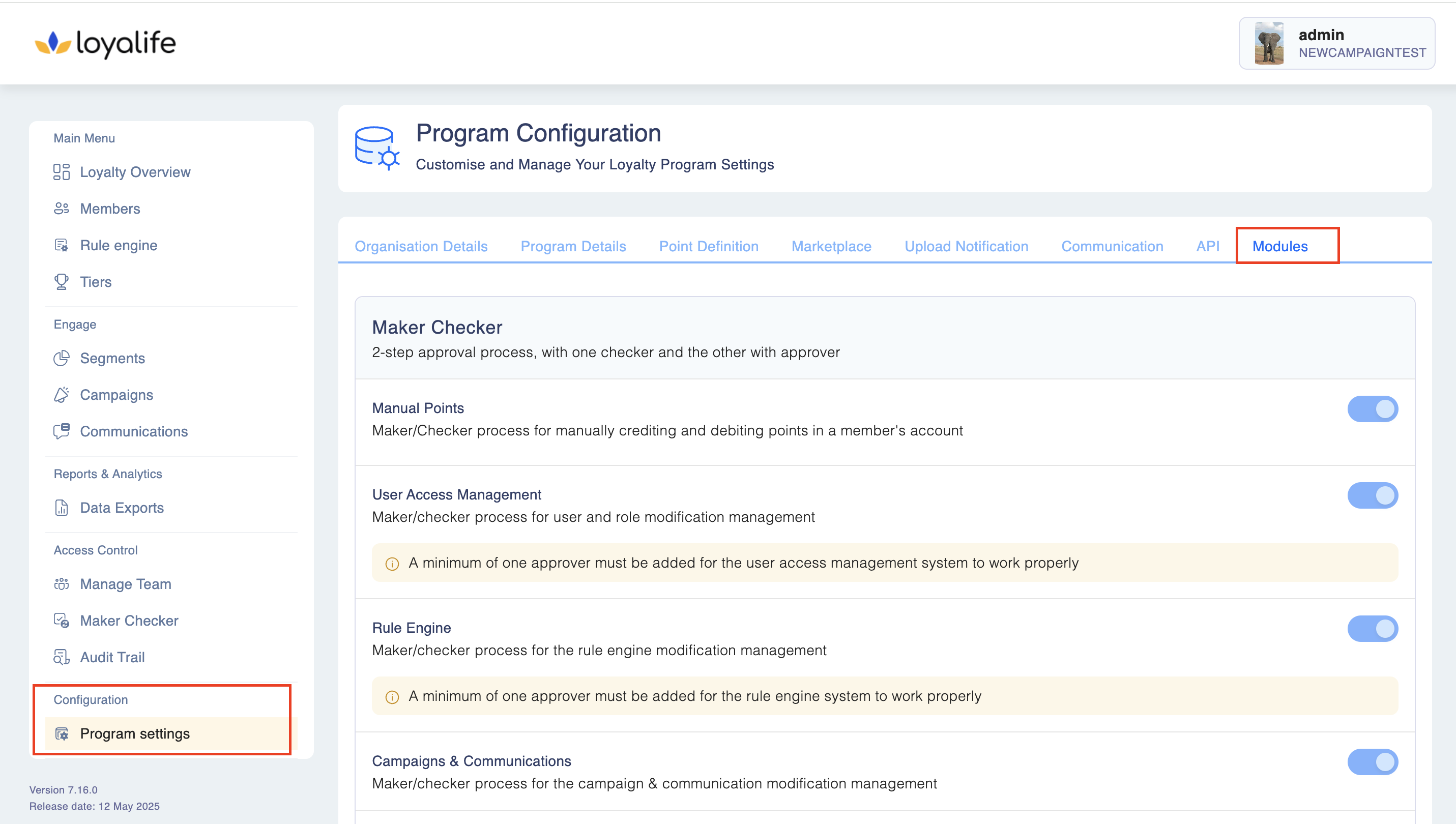Screen dimensions: 1456x824
Task: Click the Segments pie chart icon
Action: tap(61, 358)
